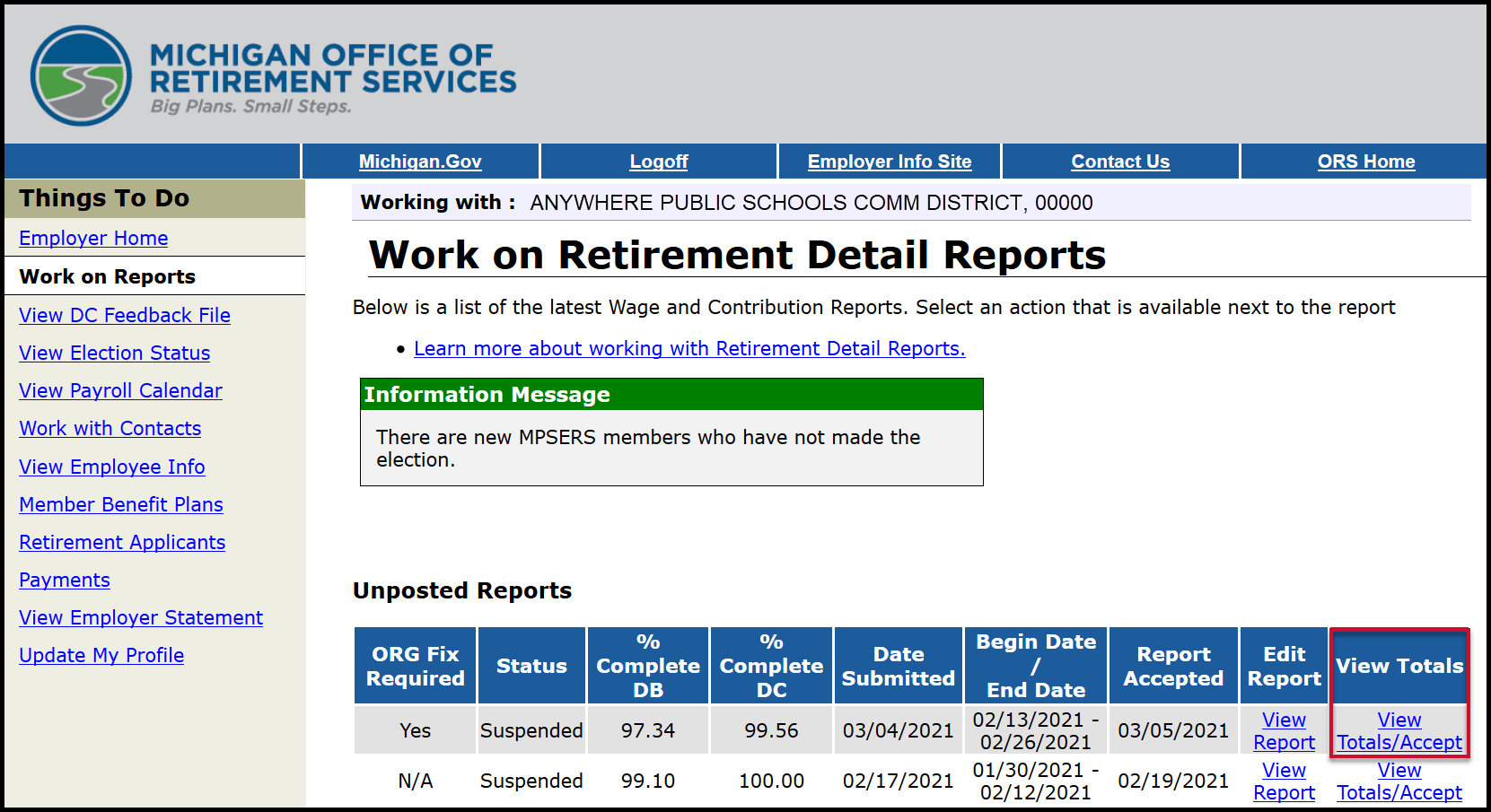Navigate to ORS Home

pos(1366,162)
